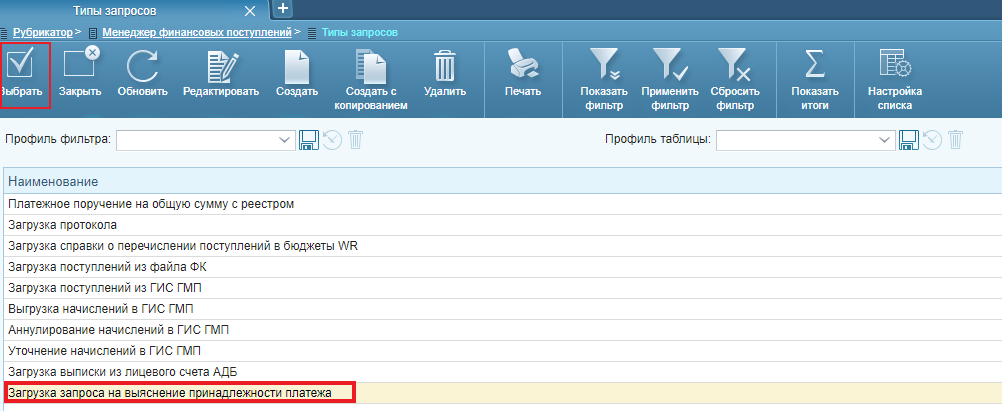This screenshot has width=1002, height=411.
Task: Refresh the list with Обновить
Action: tap(143, 65)
